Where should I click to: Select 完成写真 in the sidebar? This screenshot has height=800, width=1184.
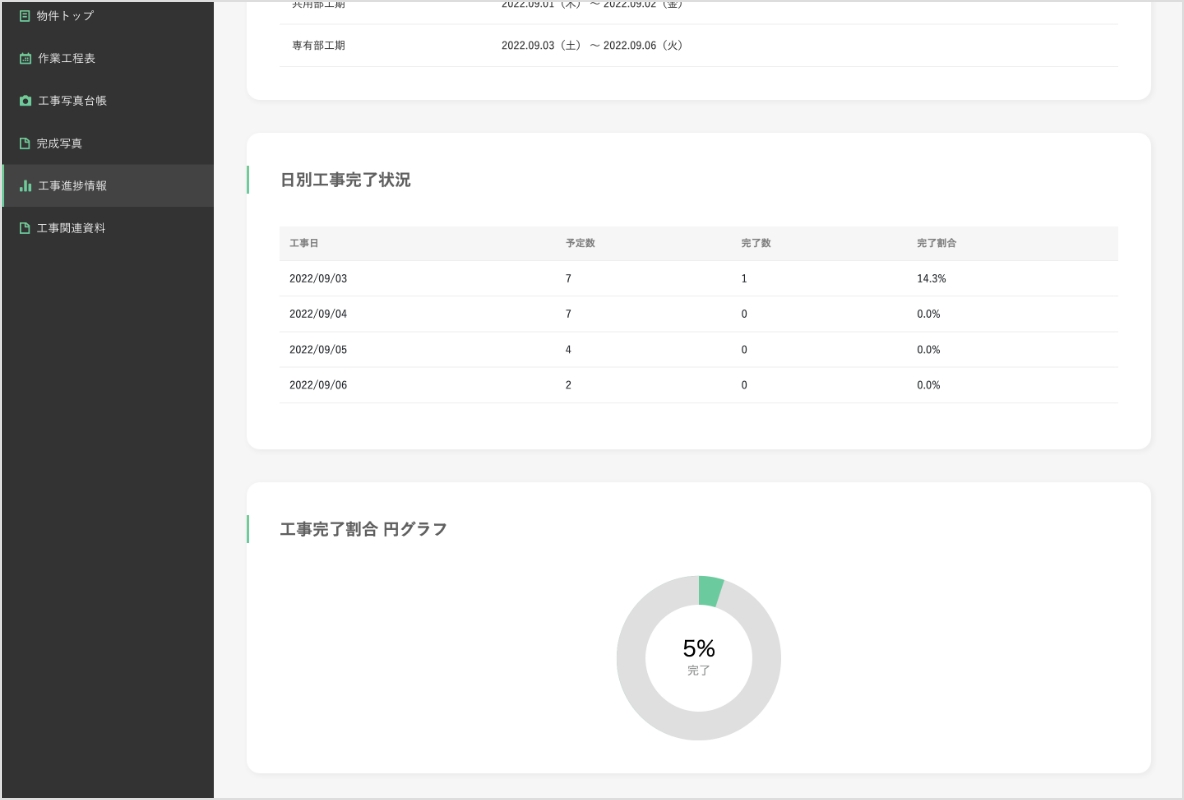point(59,144)
